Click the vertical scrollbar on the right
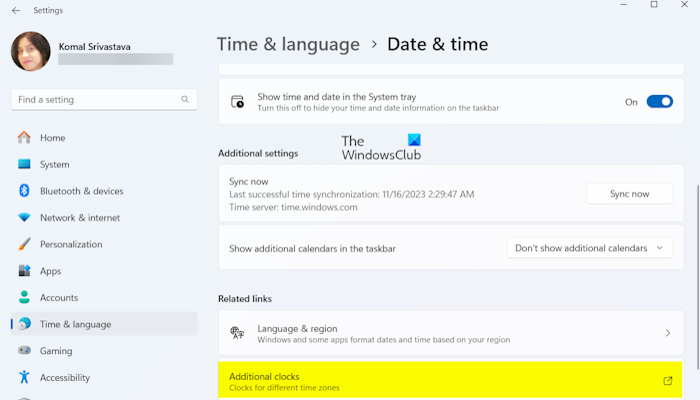700x400 pixels. (x=696, y=230)
